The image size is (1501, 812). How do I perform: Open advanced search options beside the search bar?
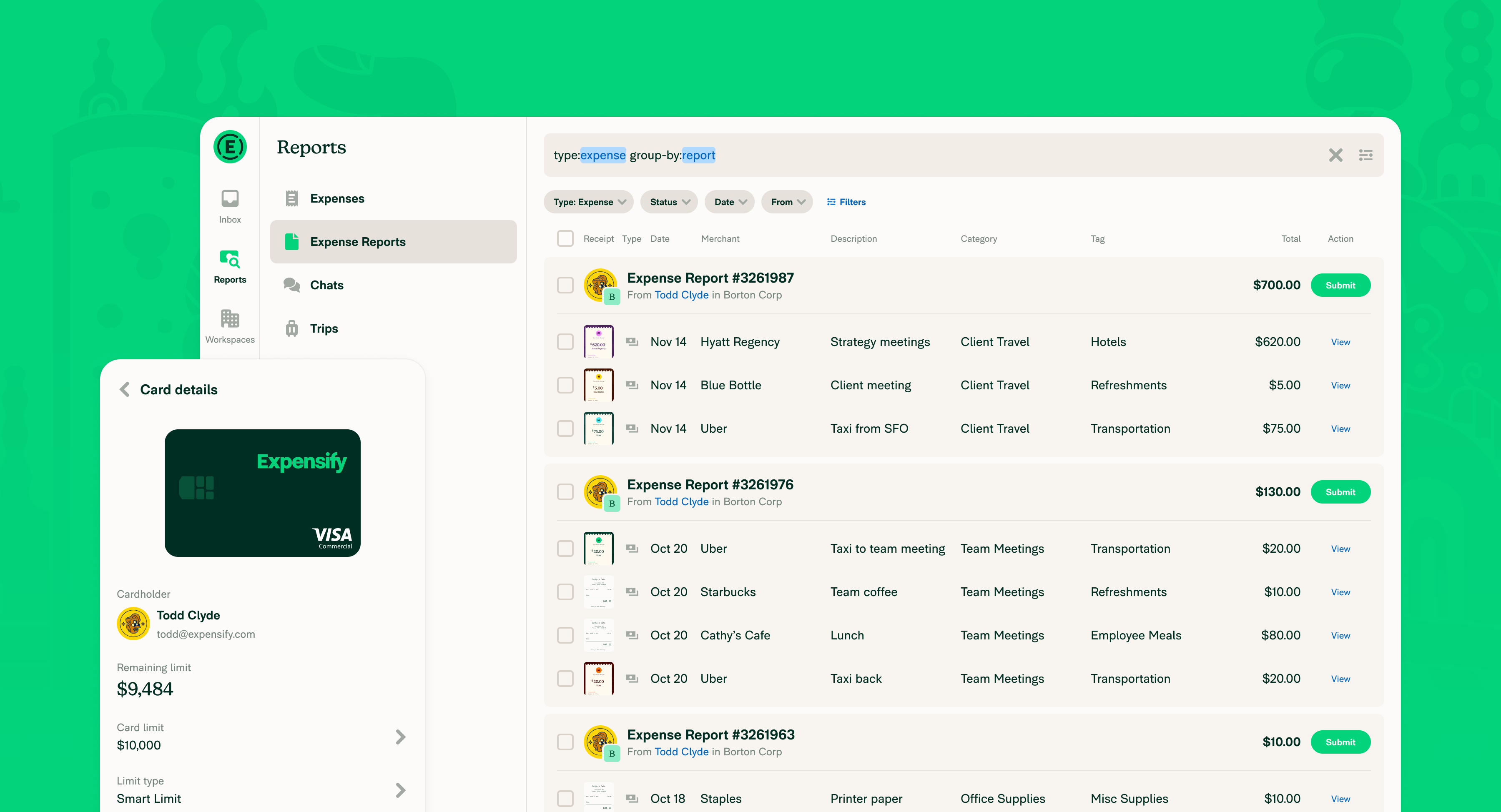[1366, 155]
